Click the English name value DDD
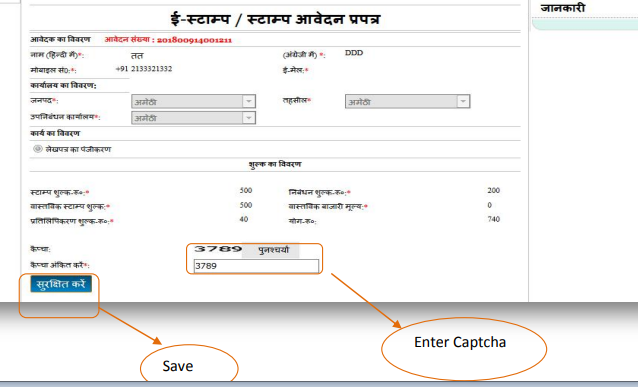 point(354,53)
